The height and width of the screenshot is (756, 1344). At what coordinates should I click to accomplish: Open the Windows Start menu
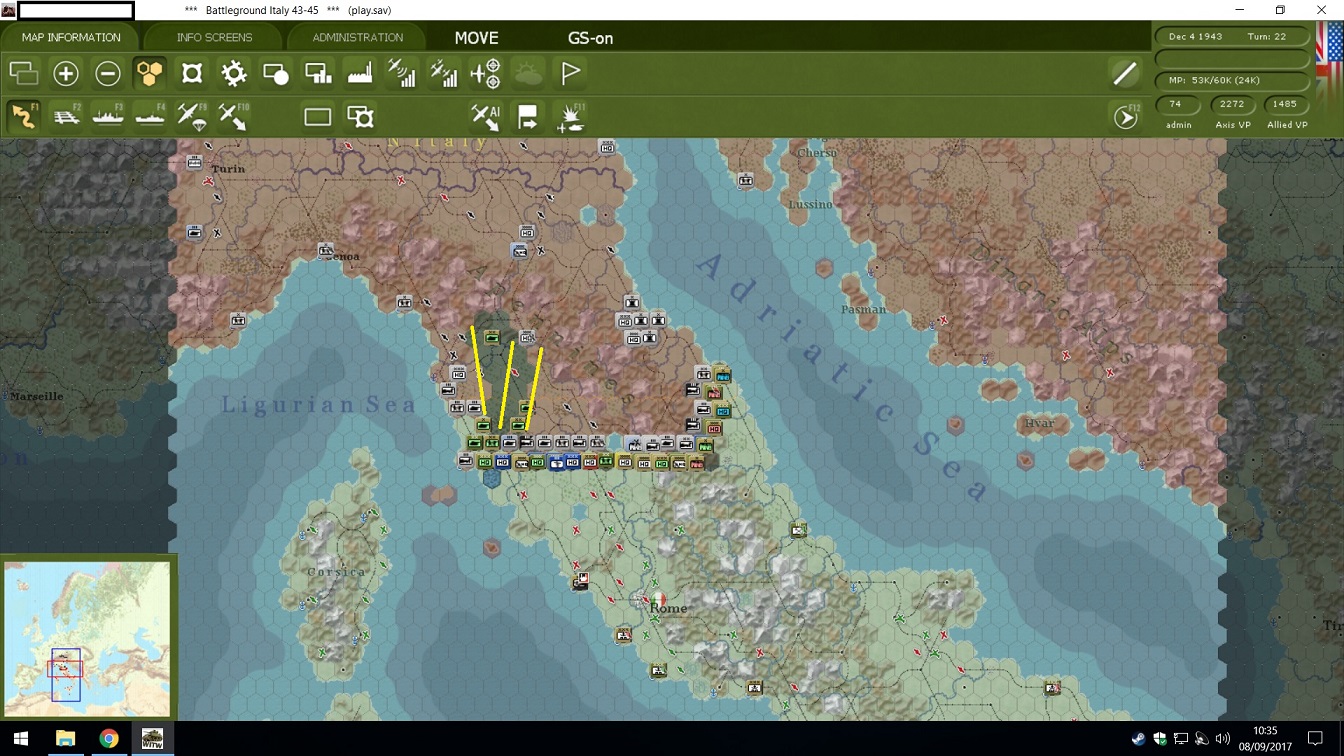point(21,739)
